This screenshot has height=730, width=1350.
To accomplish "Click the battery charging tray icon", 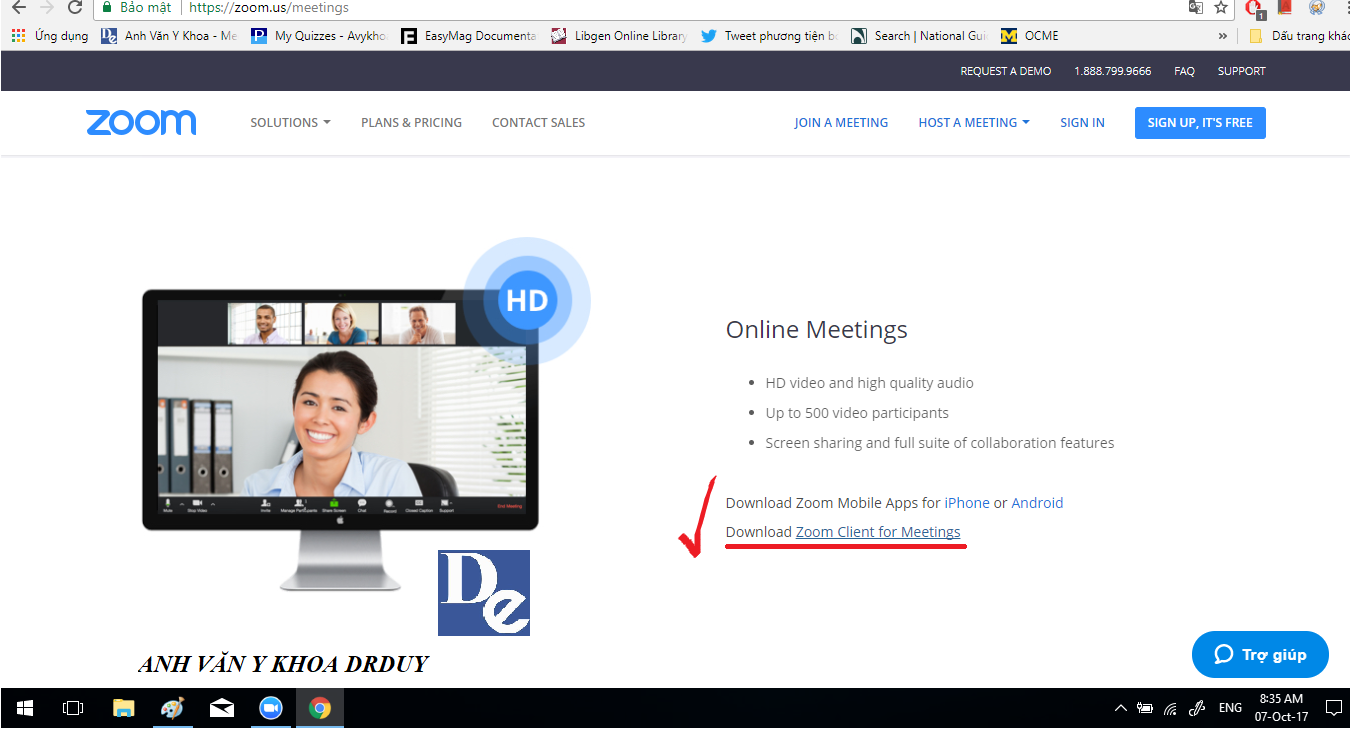I will coord(1145,708).
